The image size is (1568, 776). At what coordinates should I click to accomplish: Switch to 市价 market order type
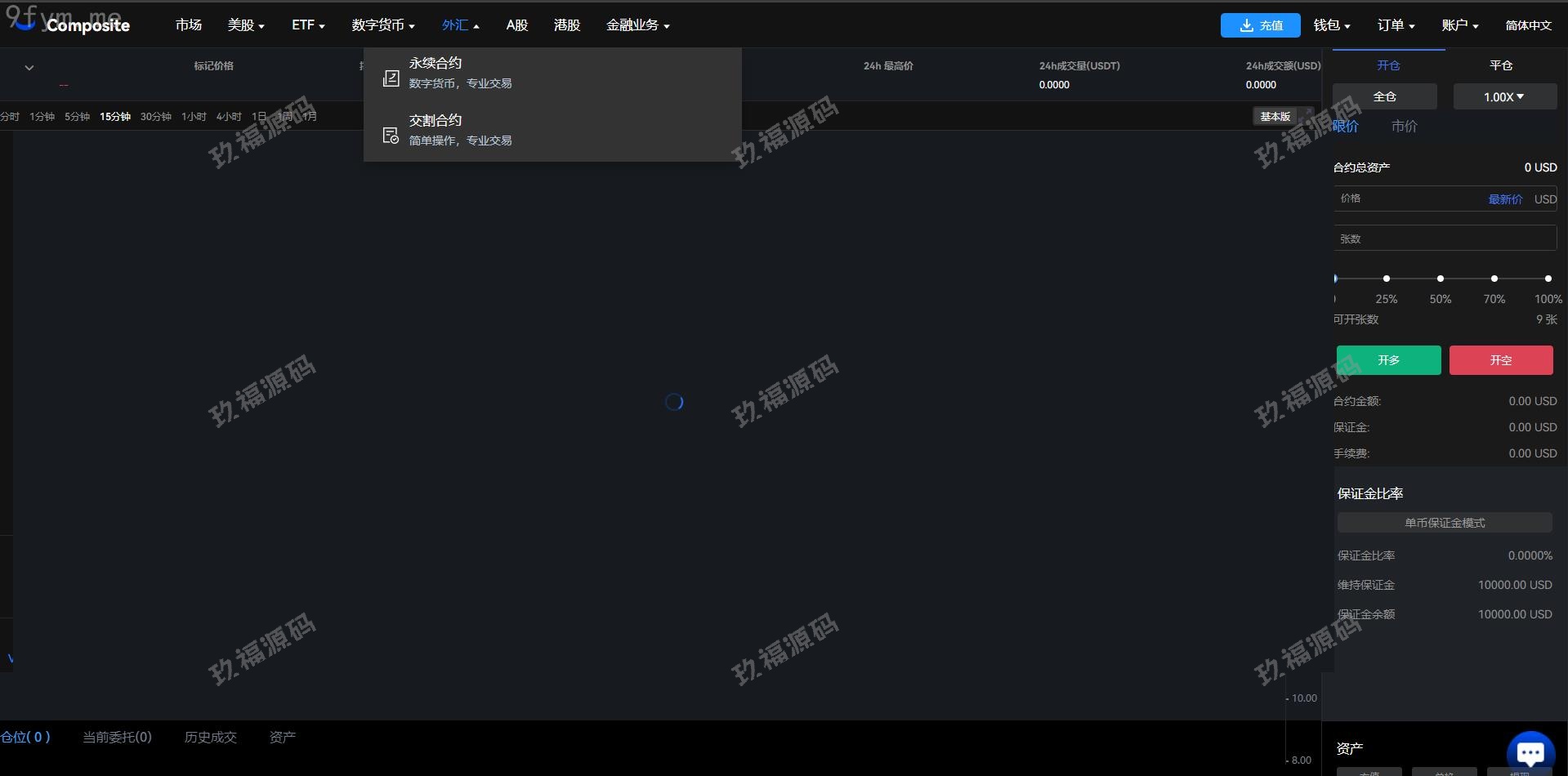pos(1404,127)
